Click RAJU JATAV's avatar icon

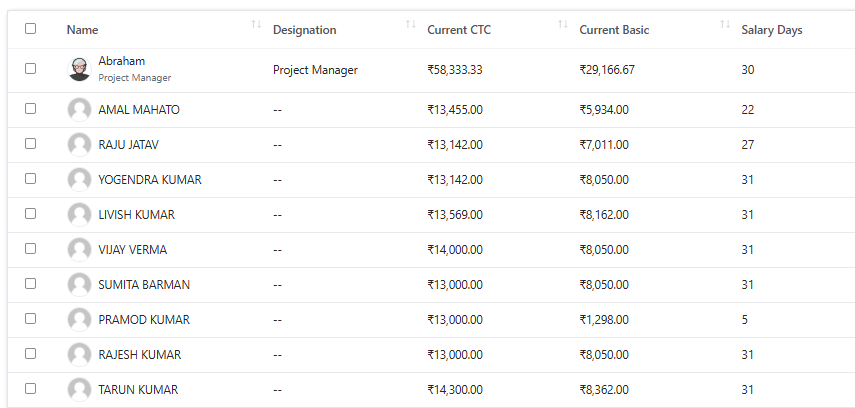coord(79,145)
